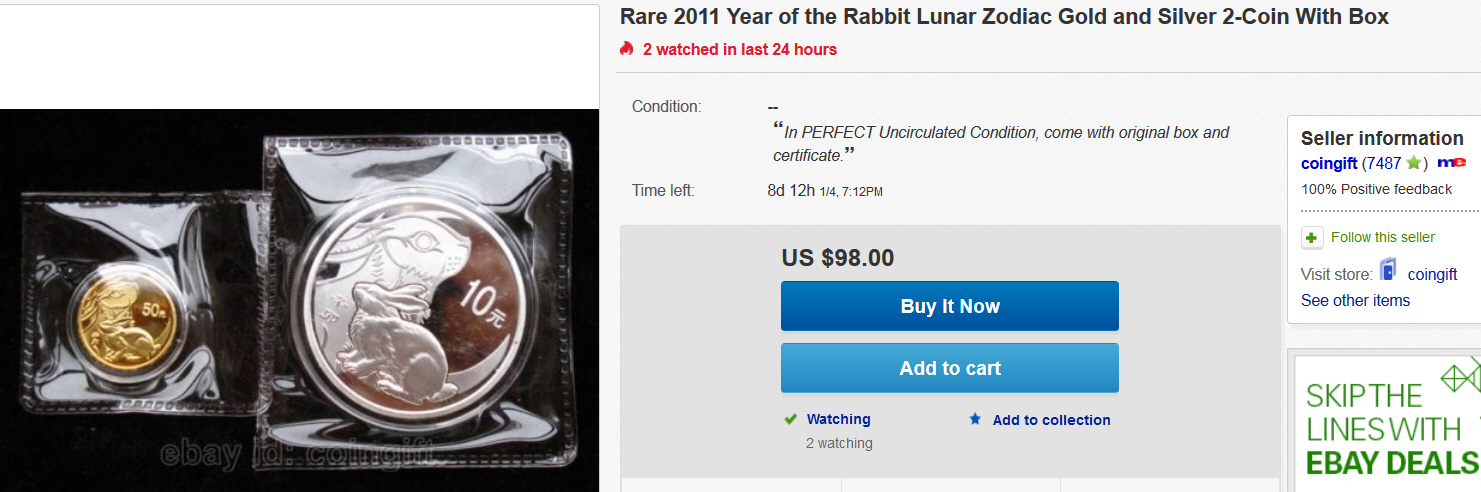Open the 7487 feedback score link
The width and height of the screenshot is (1481, 492).
coord(1385,163)
